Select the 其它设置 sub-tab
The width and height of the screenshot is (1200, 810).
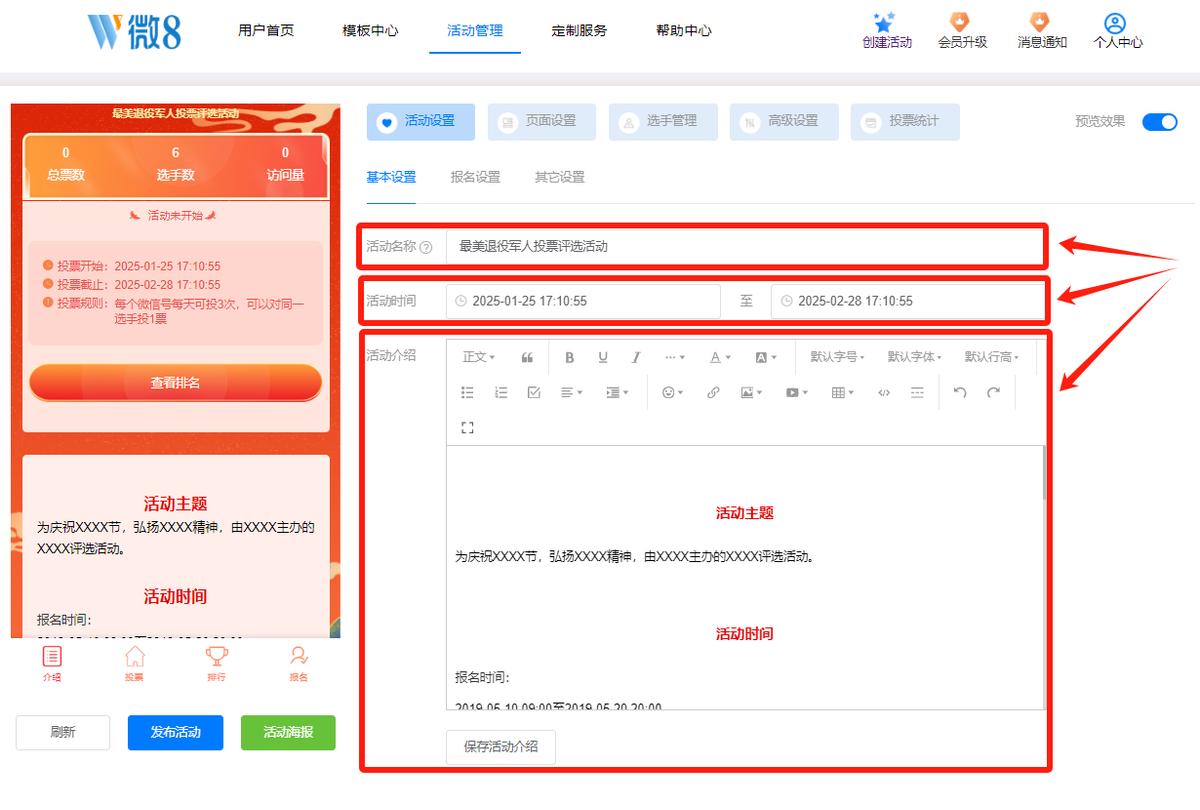click(x=559, y=177)
